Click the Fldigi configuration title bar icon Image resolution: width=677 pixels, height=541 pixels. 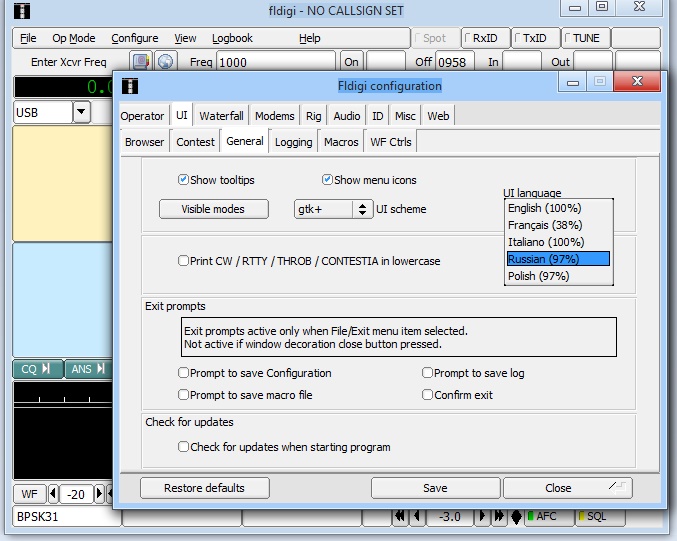(130, 86)
